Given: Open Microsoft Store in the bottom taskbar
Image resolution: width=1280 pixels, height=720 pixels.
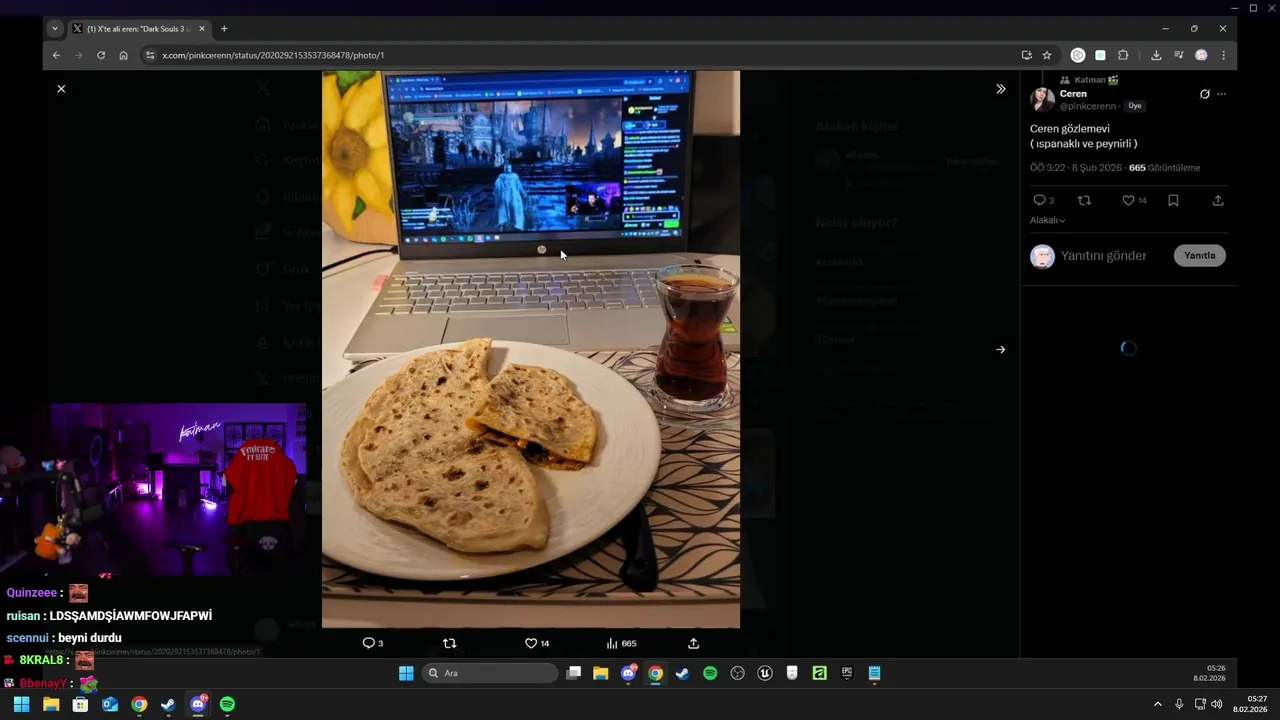Looking at the screenshot, I should 80,704.
